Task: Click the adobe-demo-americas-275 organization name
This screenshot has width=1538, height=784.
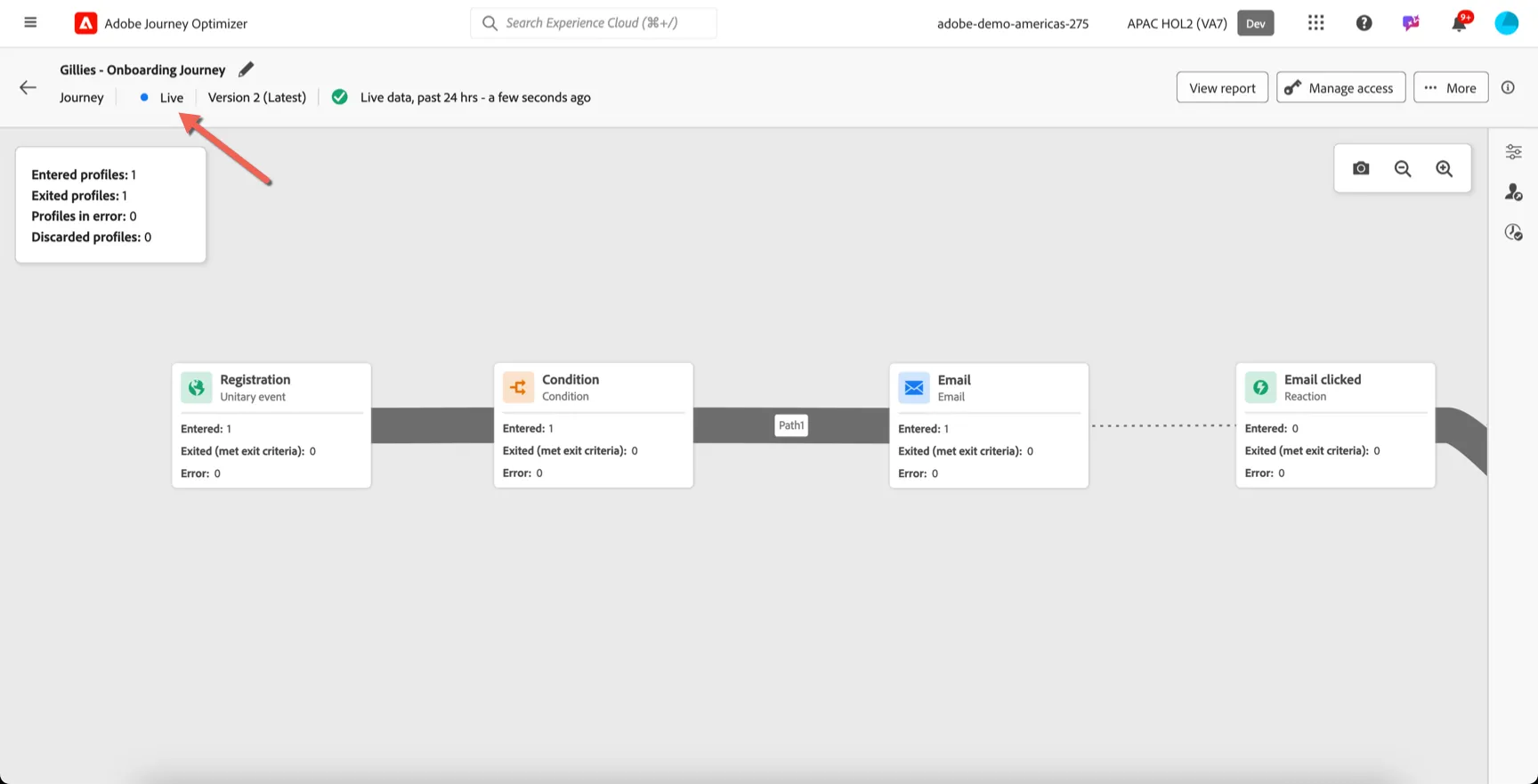Action: pos(1013,24)
